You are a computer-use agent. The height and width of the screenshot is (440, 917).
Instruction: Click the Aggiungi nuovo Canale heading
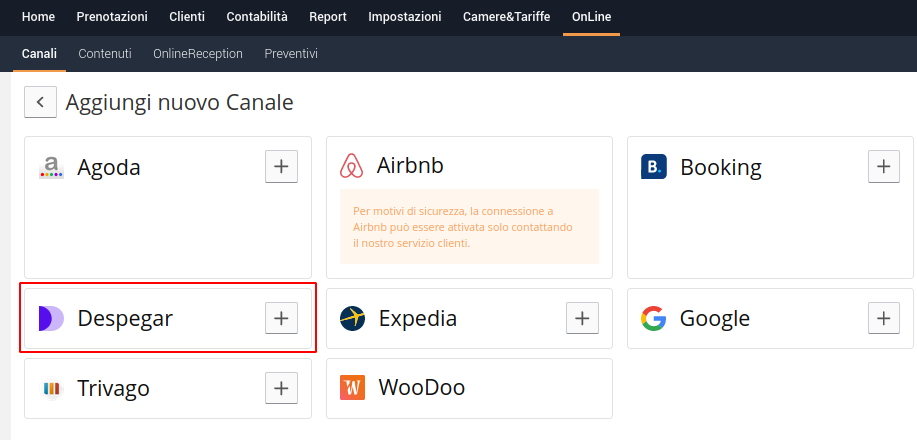tap(180, 102)
